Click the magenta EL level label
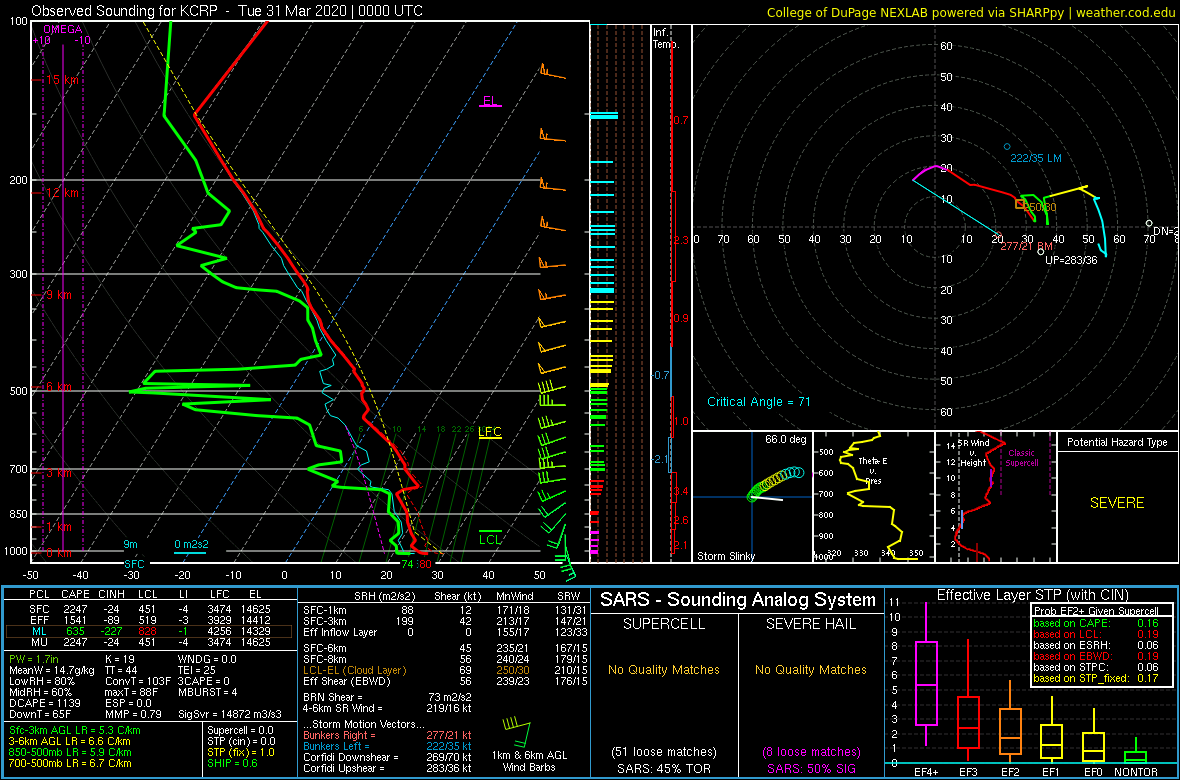The width and height of the screenshot is (1180, 780). point(491,102)
